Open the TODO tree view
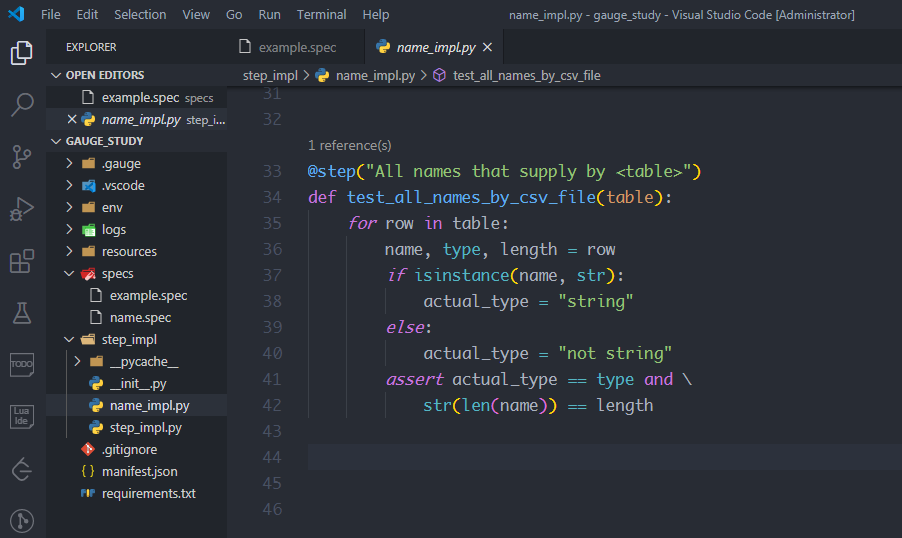The image size is (902, 538). tap(22, 365)
